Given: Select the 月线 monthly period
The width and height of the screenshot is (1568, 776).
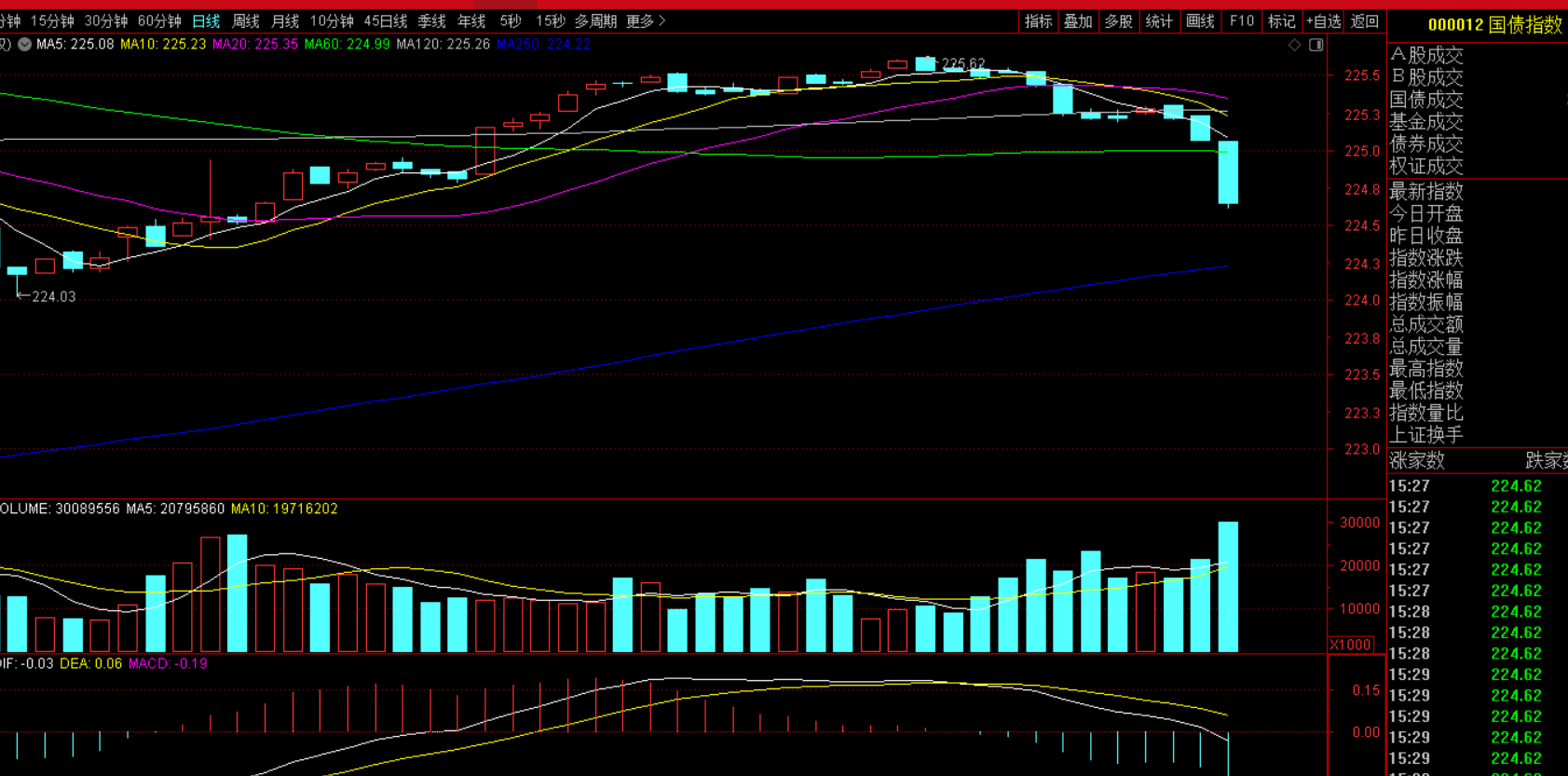Looking at the screenshot, I should [x=285, y=20].
